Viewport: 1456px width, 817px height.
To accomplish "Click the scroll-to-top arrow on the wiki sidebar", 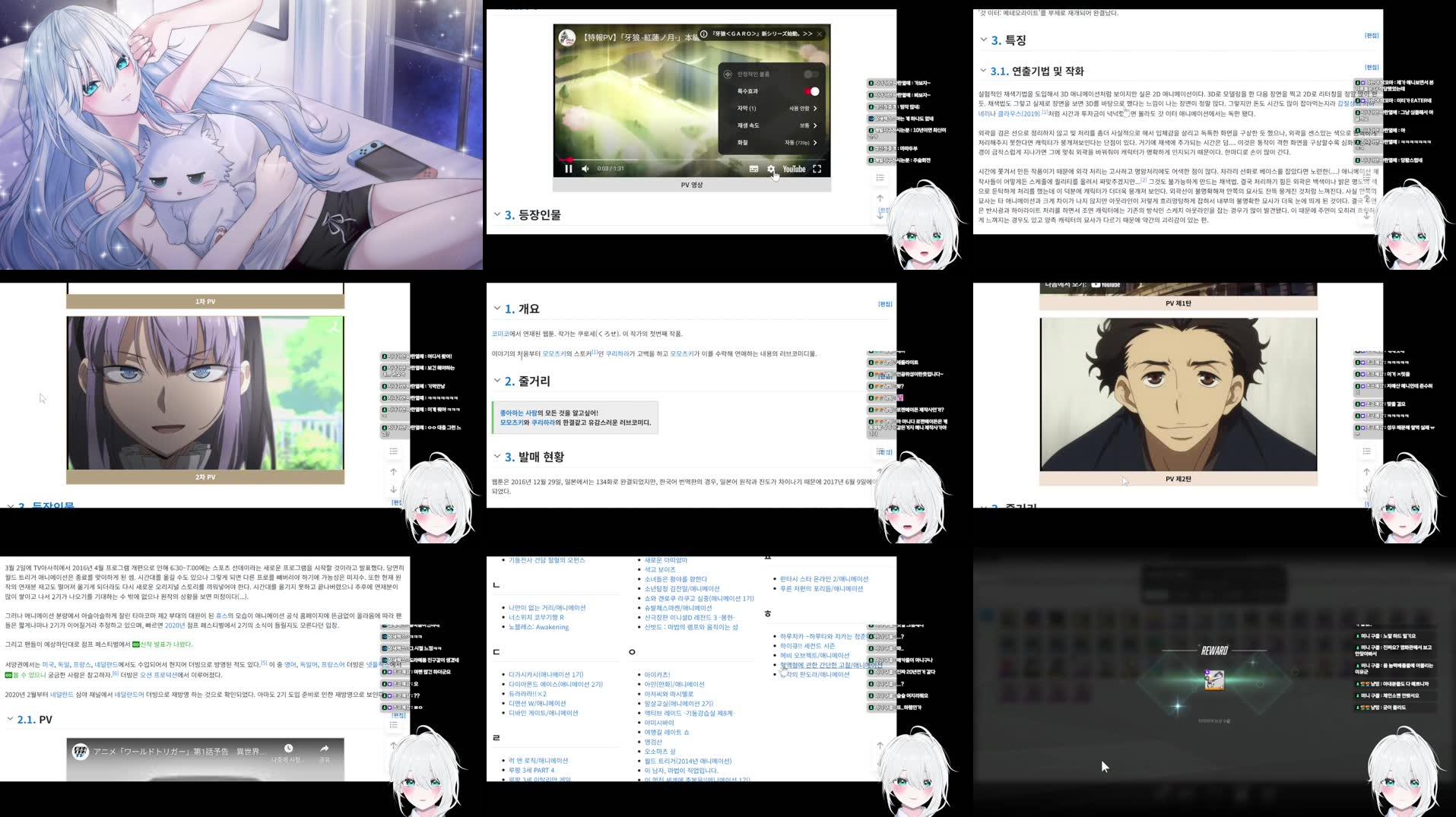I will click(880, 198).
